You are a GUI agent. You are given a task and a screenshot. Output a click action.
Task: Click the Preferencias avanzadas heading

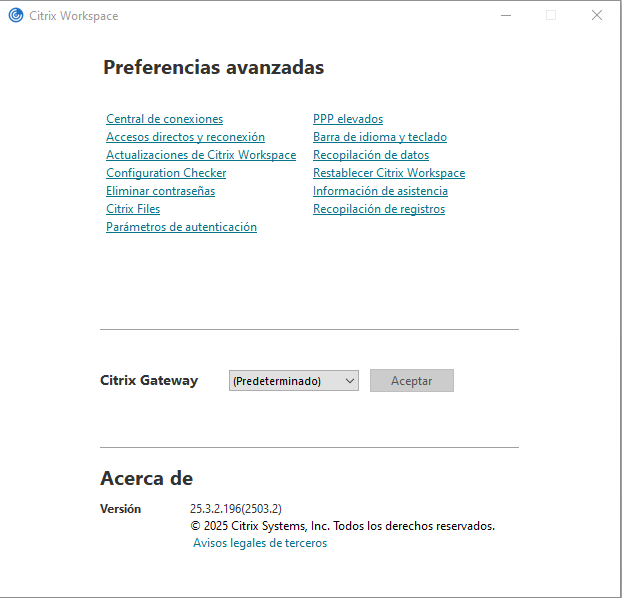pyautogui.click(x=213, y=67)
